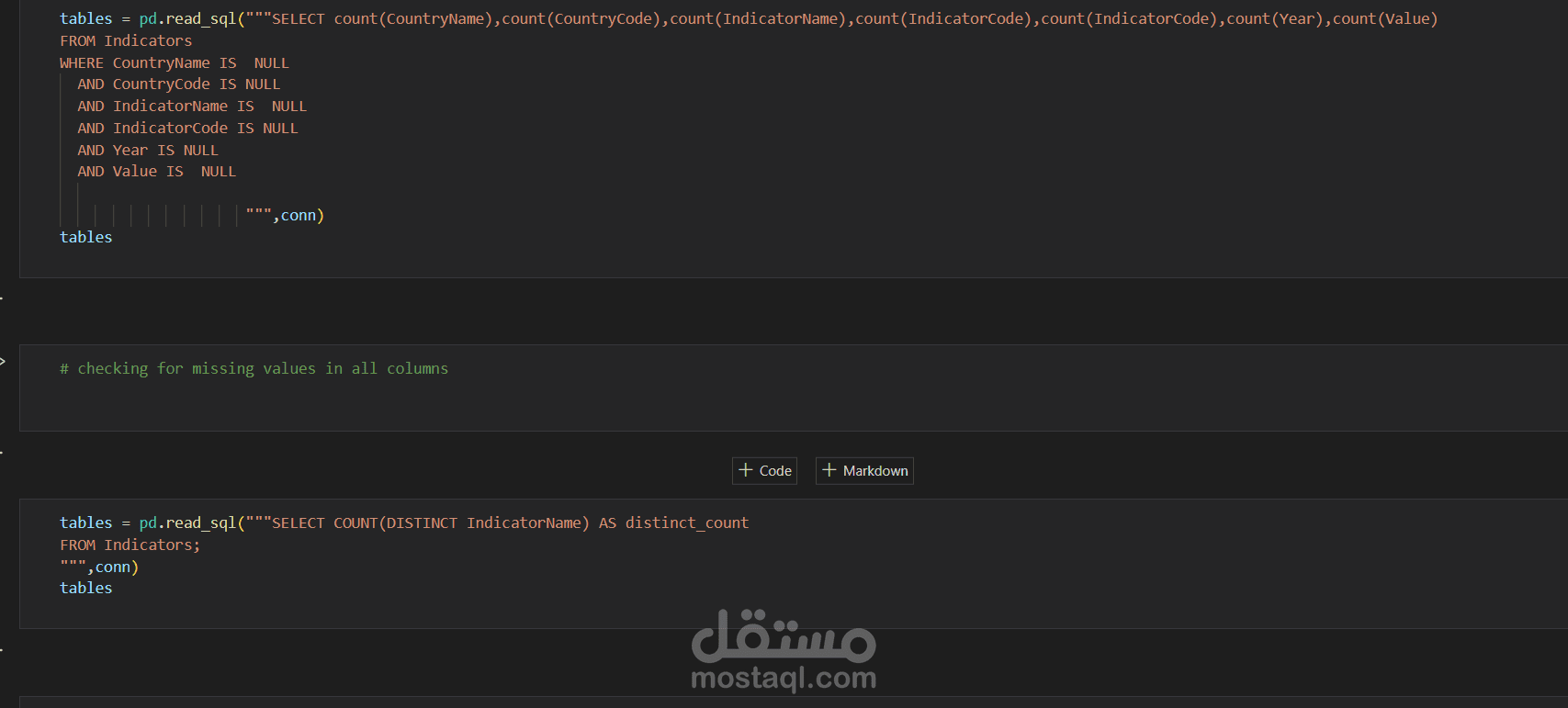This screenshot has height=708, width=1568.
Task: Click the 'AND IndicatorName IS NULL' line
Action: 192,107
